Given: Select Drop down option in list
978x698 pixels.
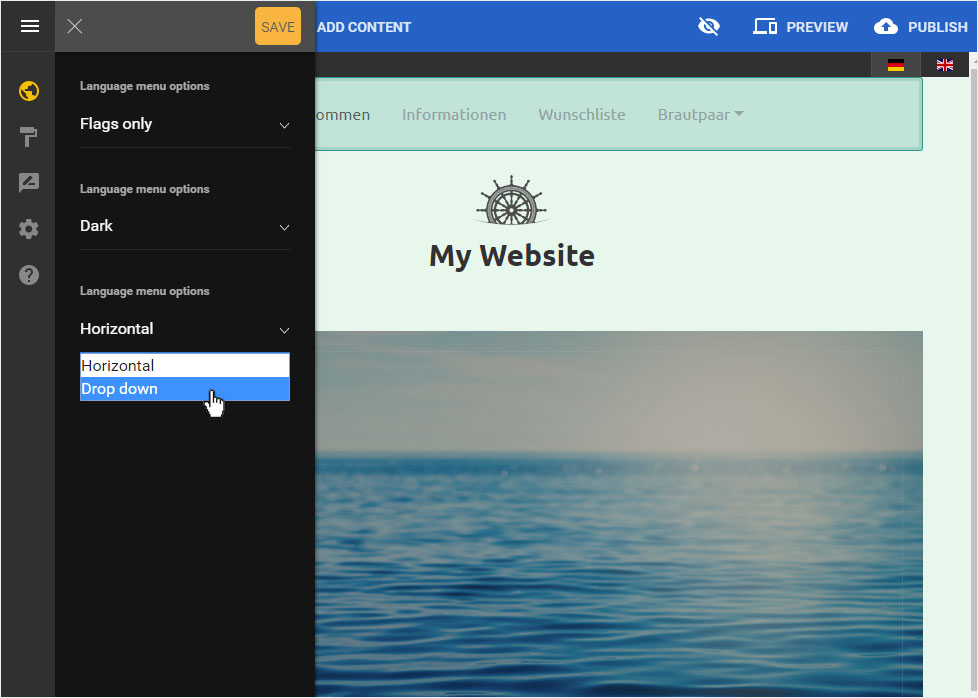Looking at the screenshot, I should tap(185, 389).
